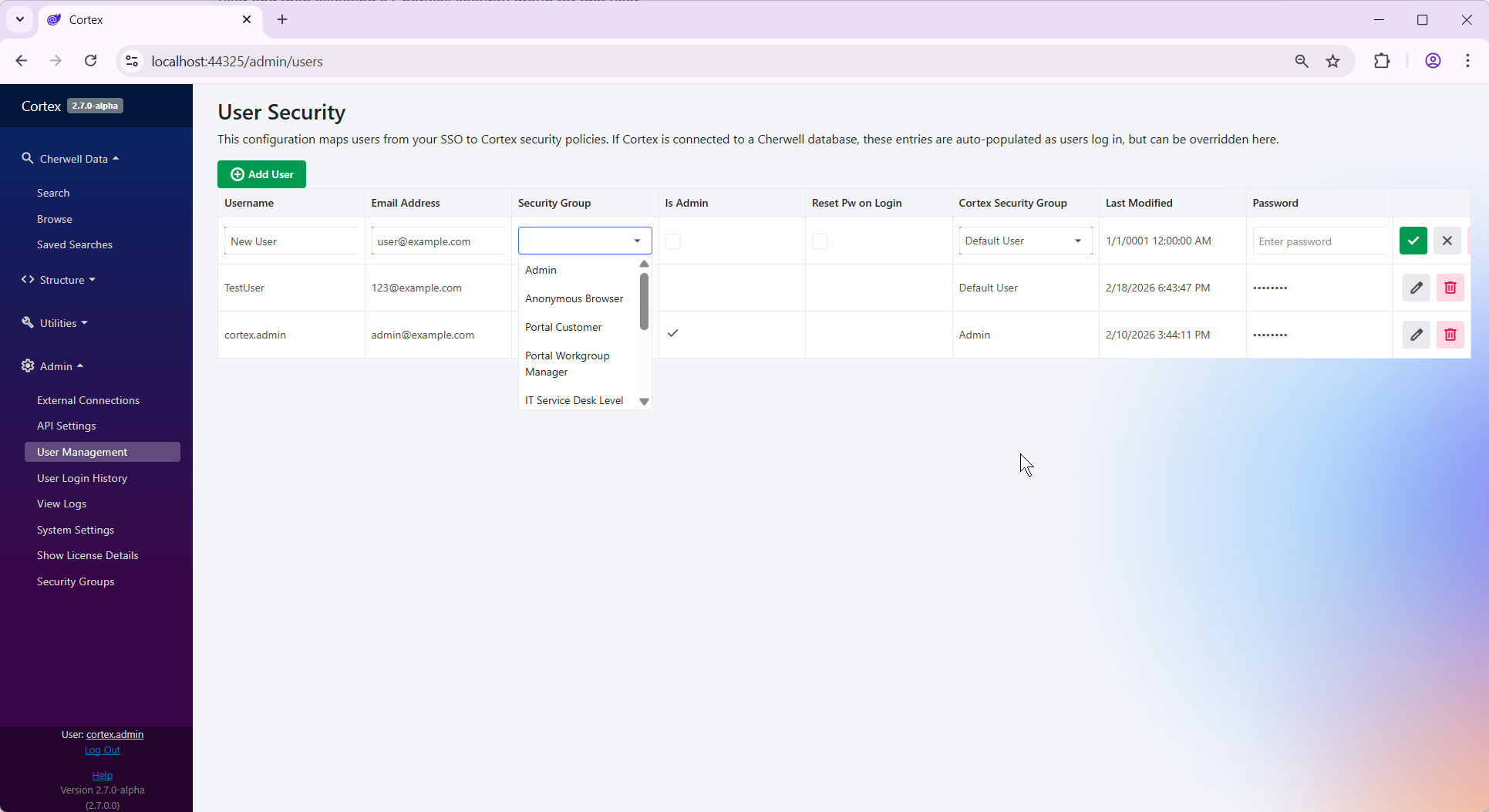Screen dimensions: 1489x812
Task: Open the Cortex Security Group dropdown
Action: 1025,240
